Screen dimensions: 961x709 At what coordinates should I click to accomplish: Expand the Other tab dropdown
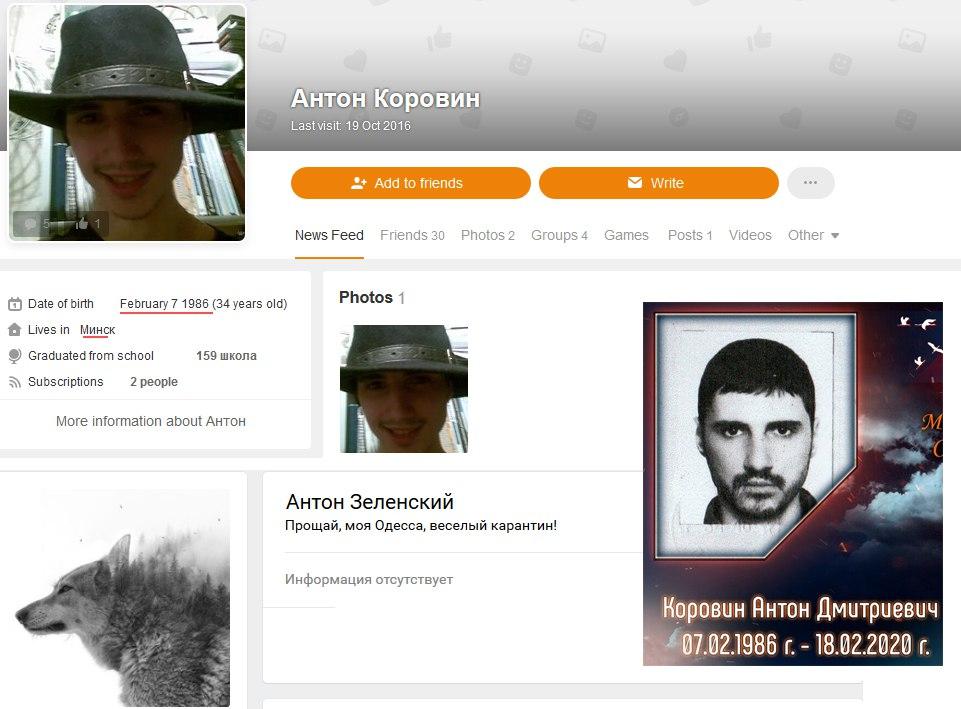coord(813,235)
